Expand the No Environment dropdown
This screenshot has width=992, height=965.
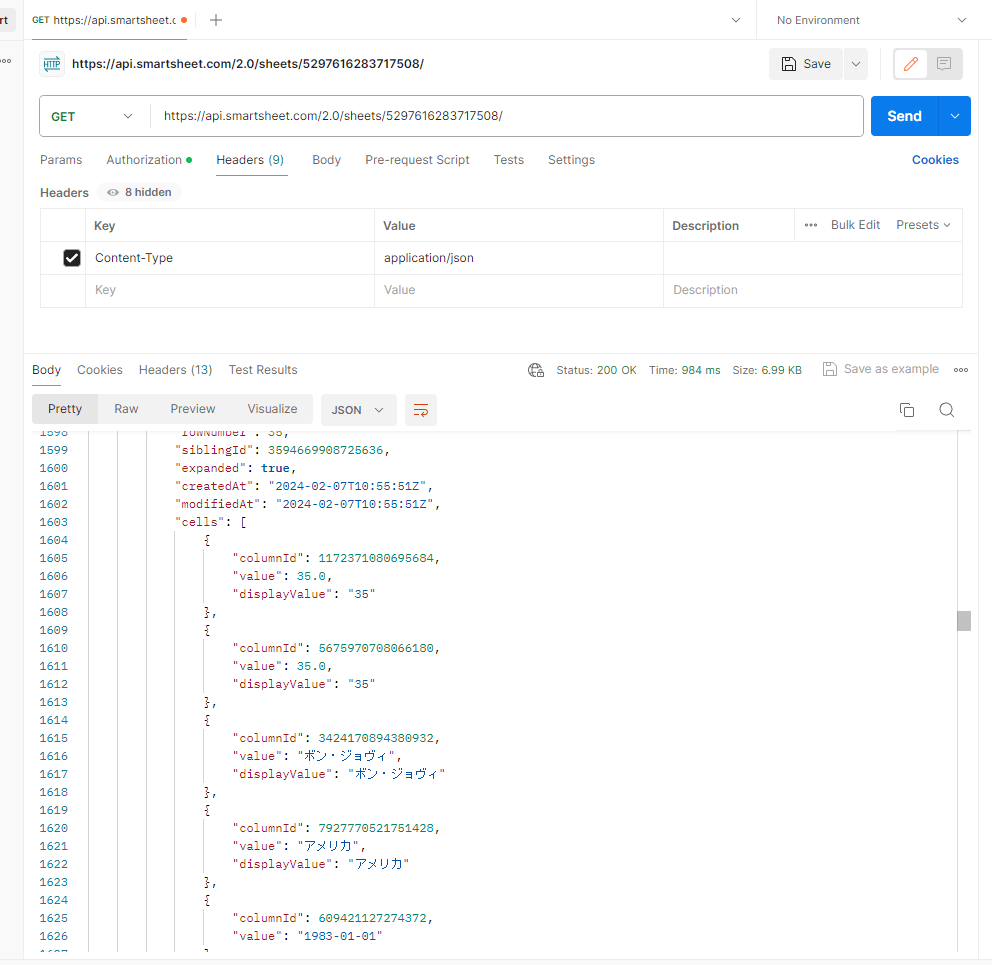tap(872, 20)
